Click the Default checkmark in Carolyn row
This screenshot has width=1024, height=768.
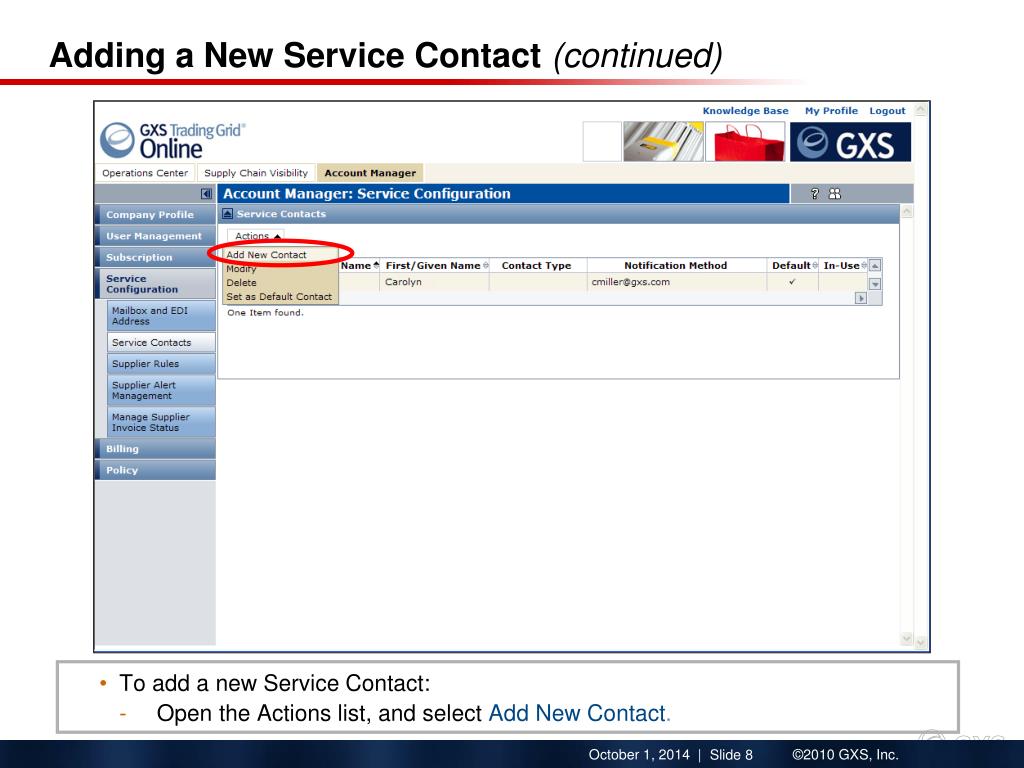point(792,281)
